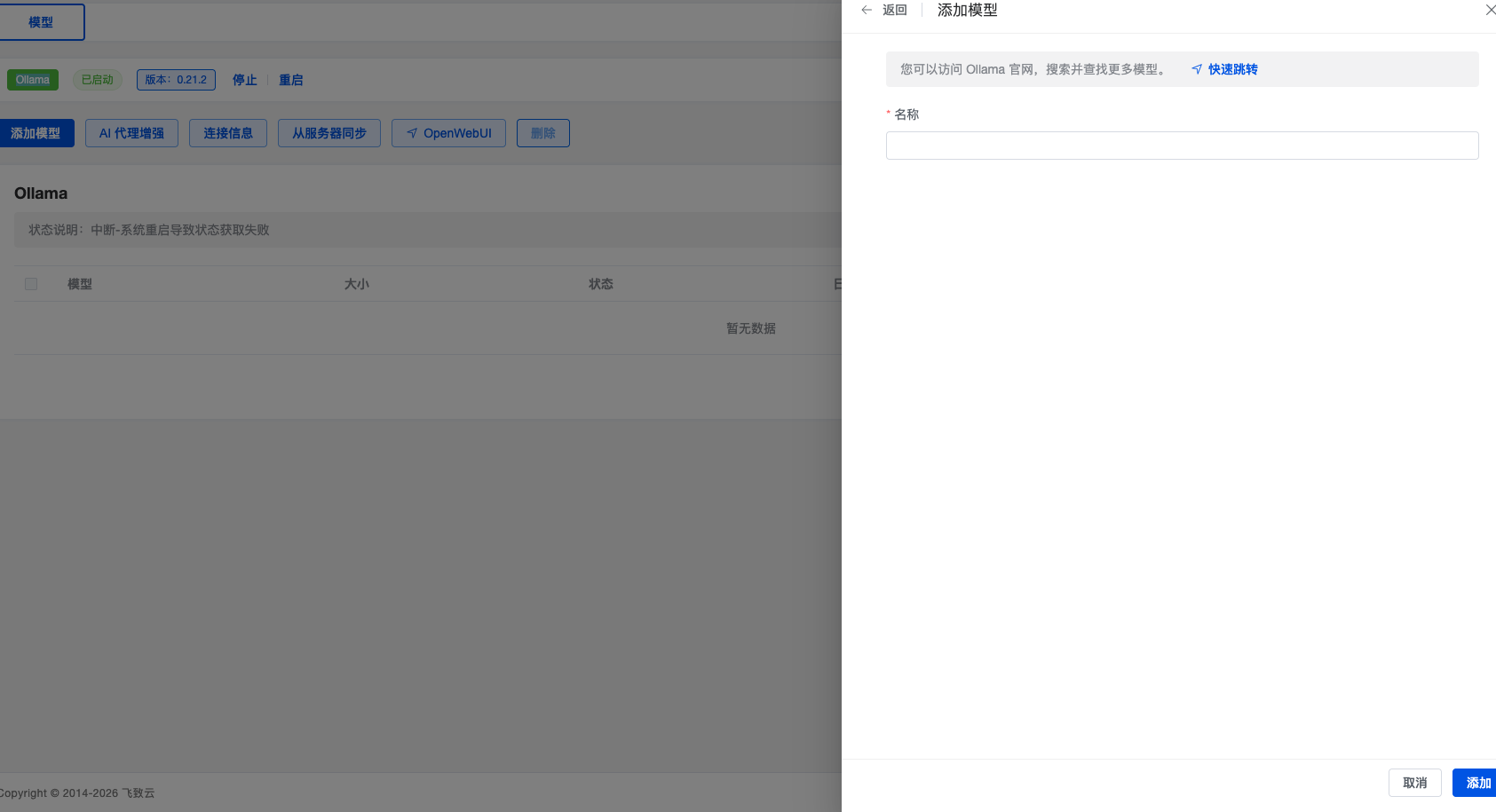Click the quick jump arrow icon

(x=1197, y=69)
